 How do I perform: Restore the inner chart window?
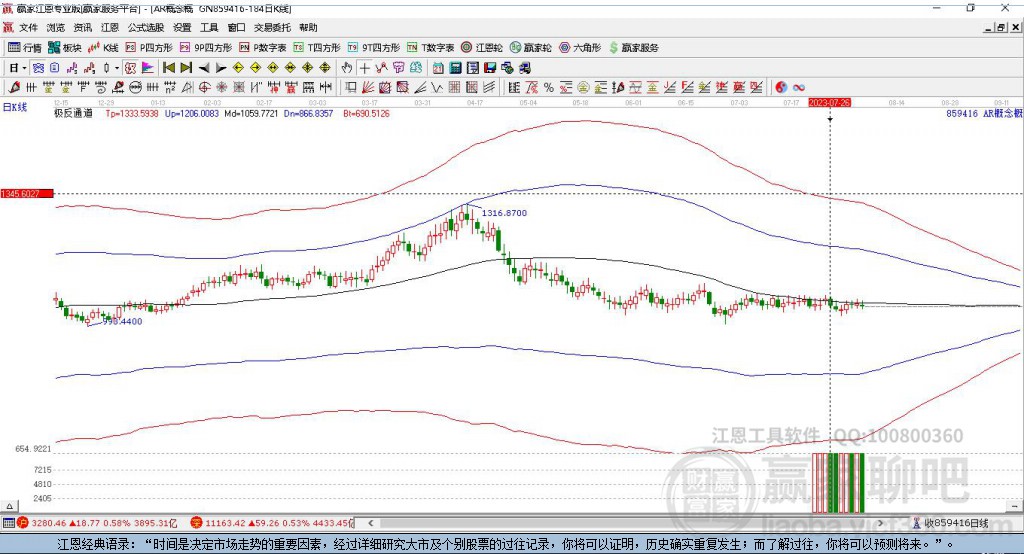coord(1001,27)
